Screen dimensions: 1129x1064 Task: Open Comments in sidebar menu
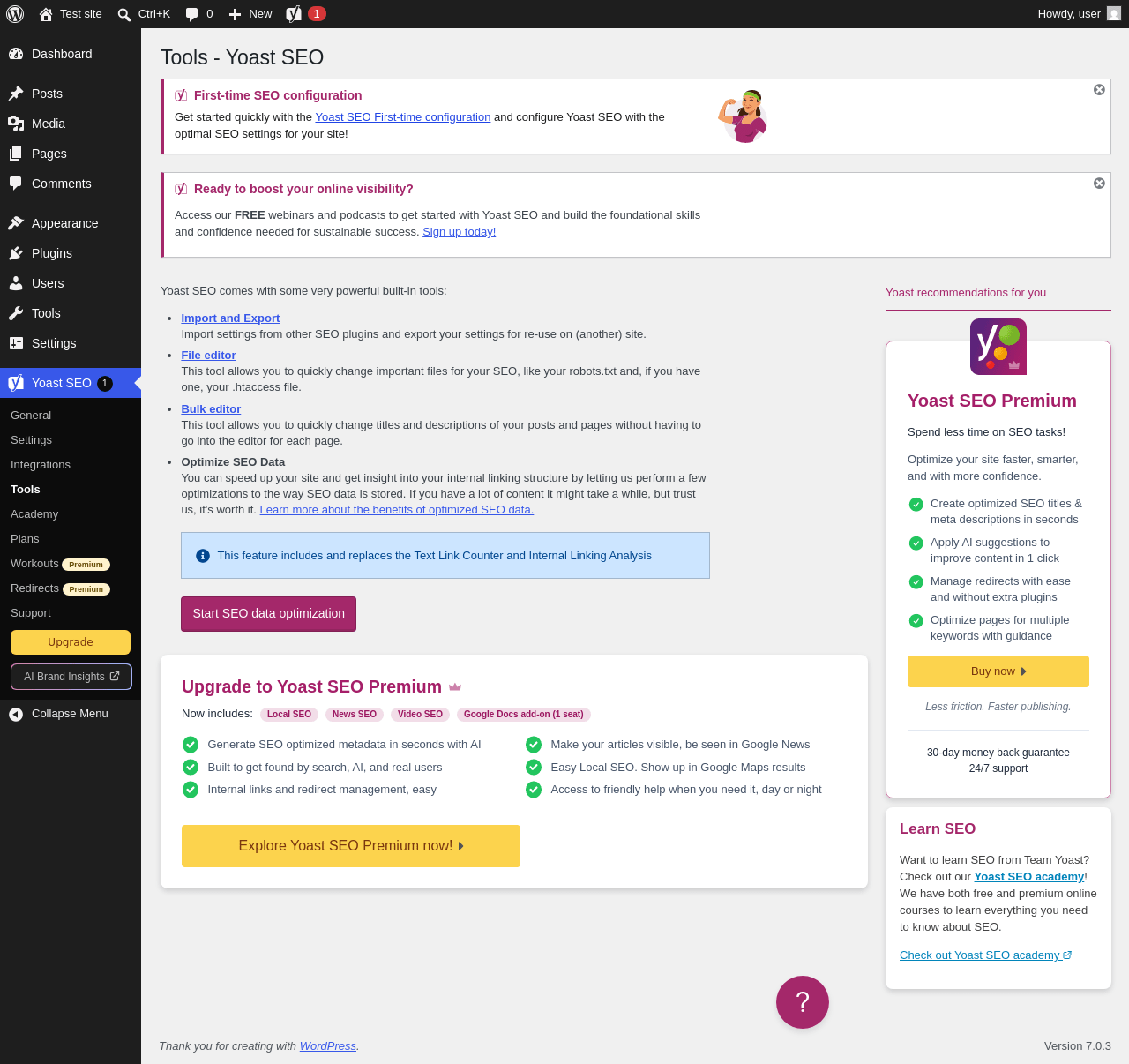[71, 184]
